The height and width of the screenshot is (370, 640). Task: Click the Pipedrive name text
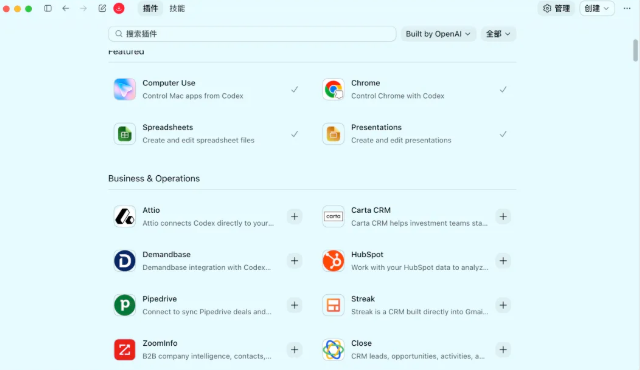click(160, 299)
